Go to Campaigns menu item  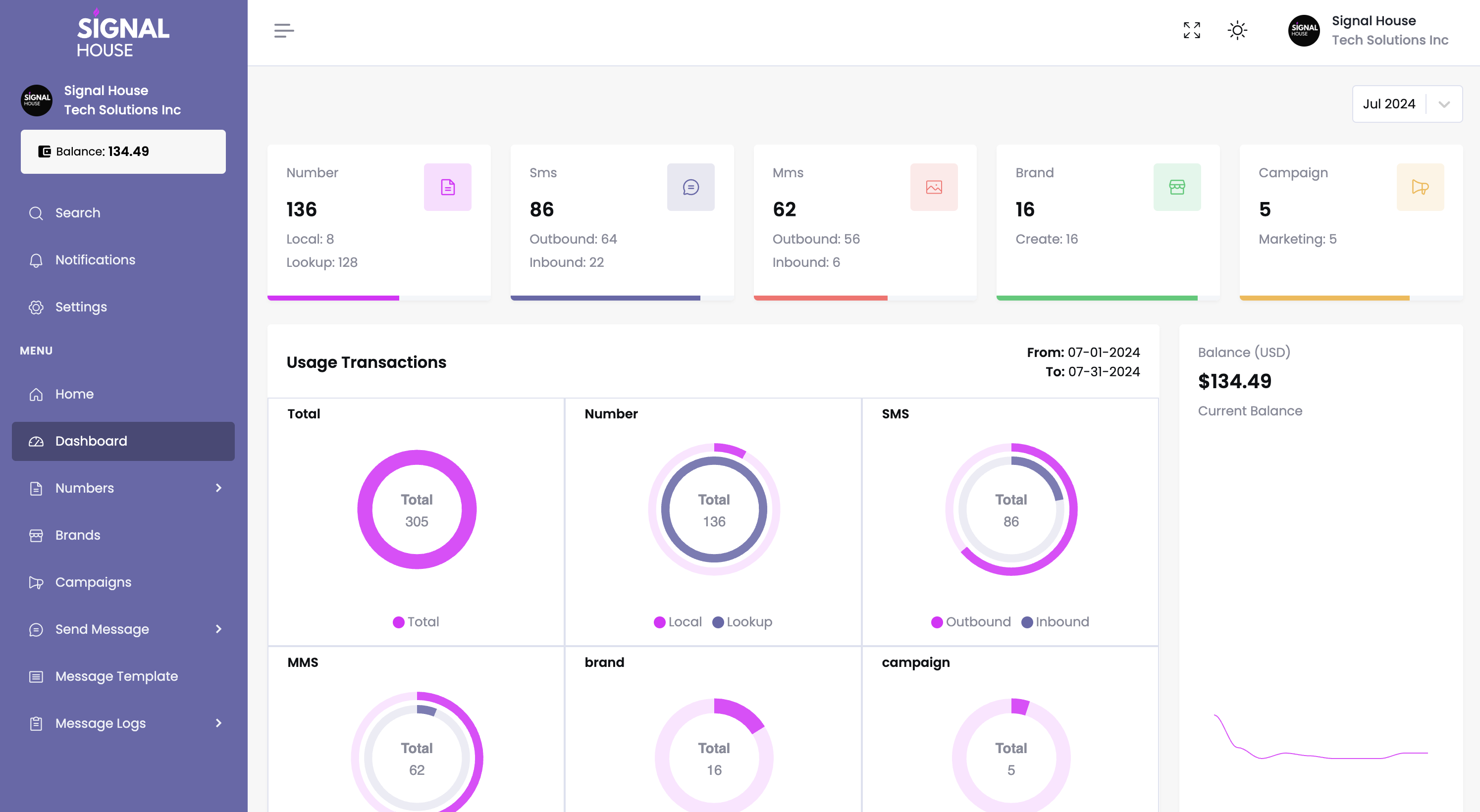pos(93,582)
